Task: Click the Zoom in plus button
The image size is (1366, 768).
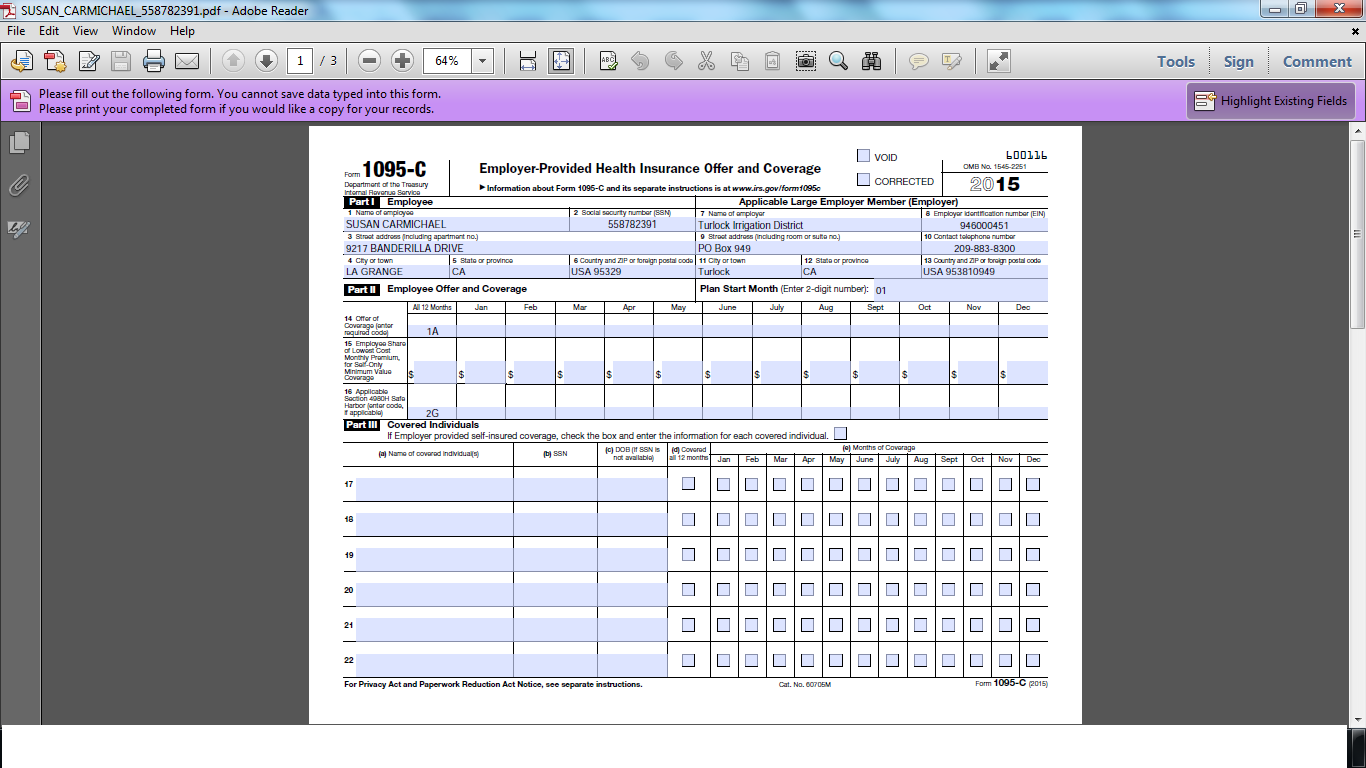Action: [x=402, y=61]
